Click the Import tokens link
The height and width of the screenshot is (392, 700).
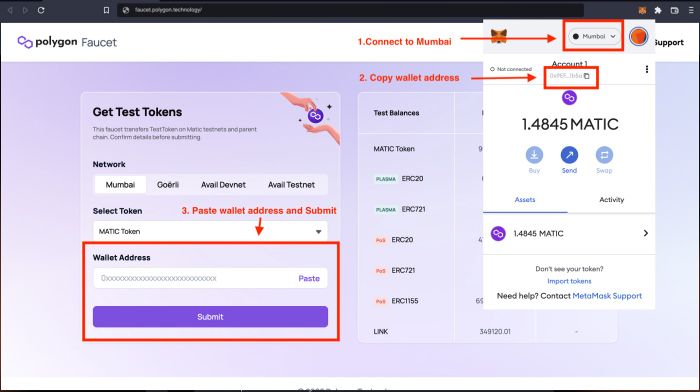(x=569, y=281)
